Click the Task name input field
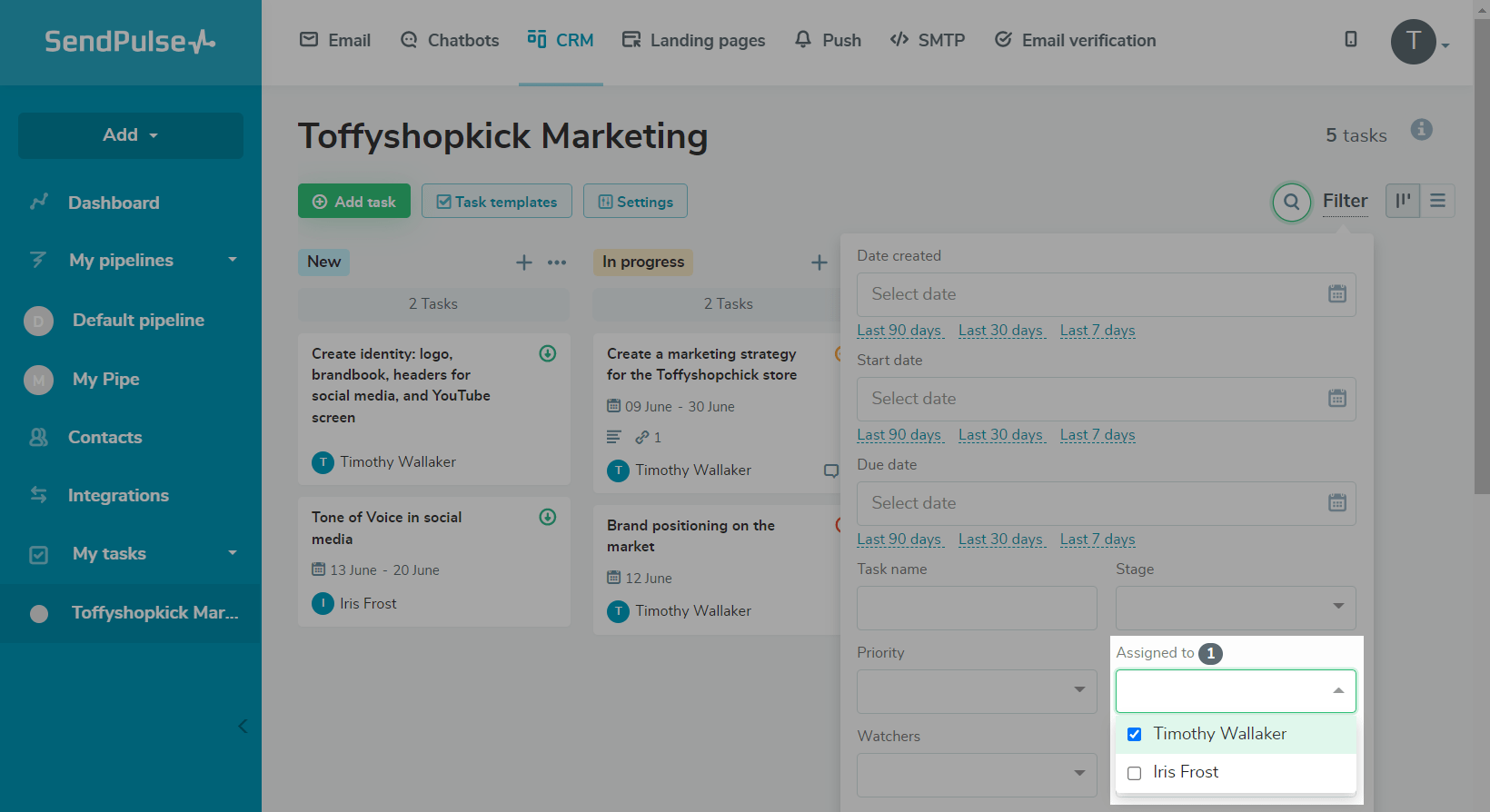 pos(977,608)
